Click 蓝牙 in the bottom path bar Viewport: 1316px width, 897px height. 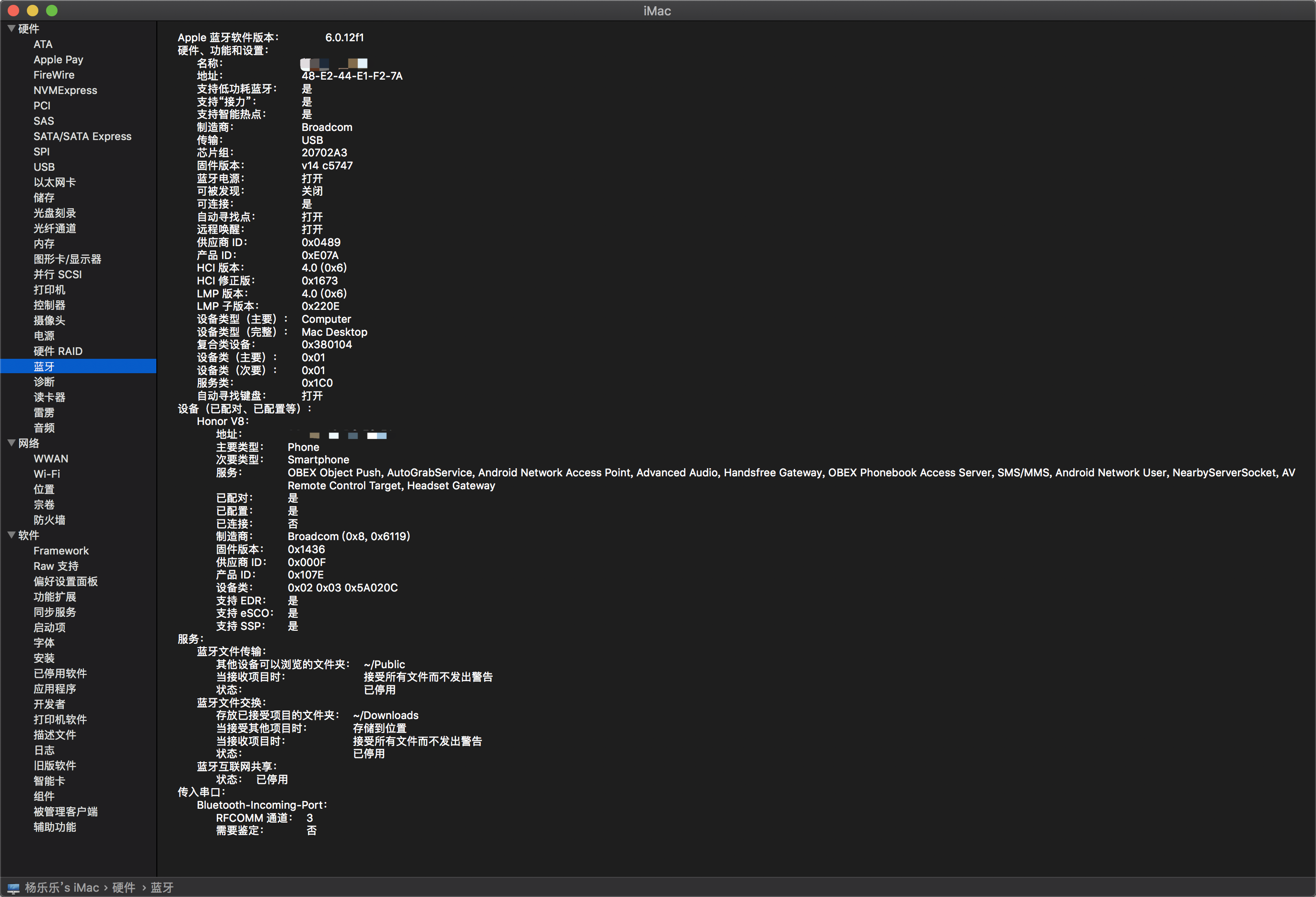pyautogui.click(x=162, y=887)
